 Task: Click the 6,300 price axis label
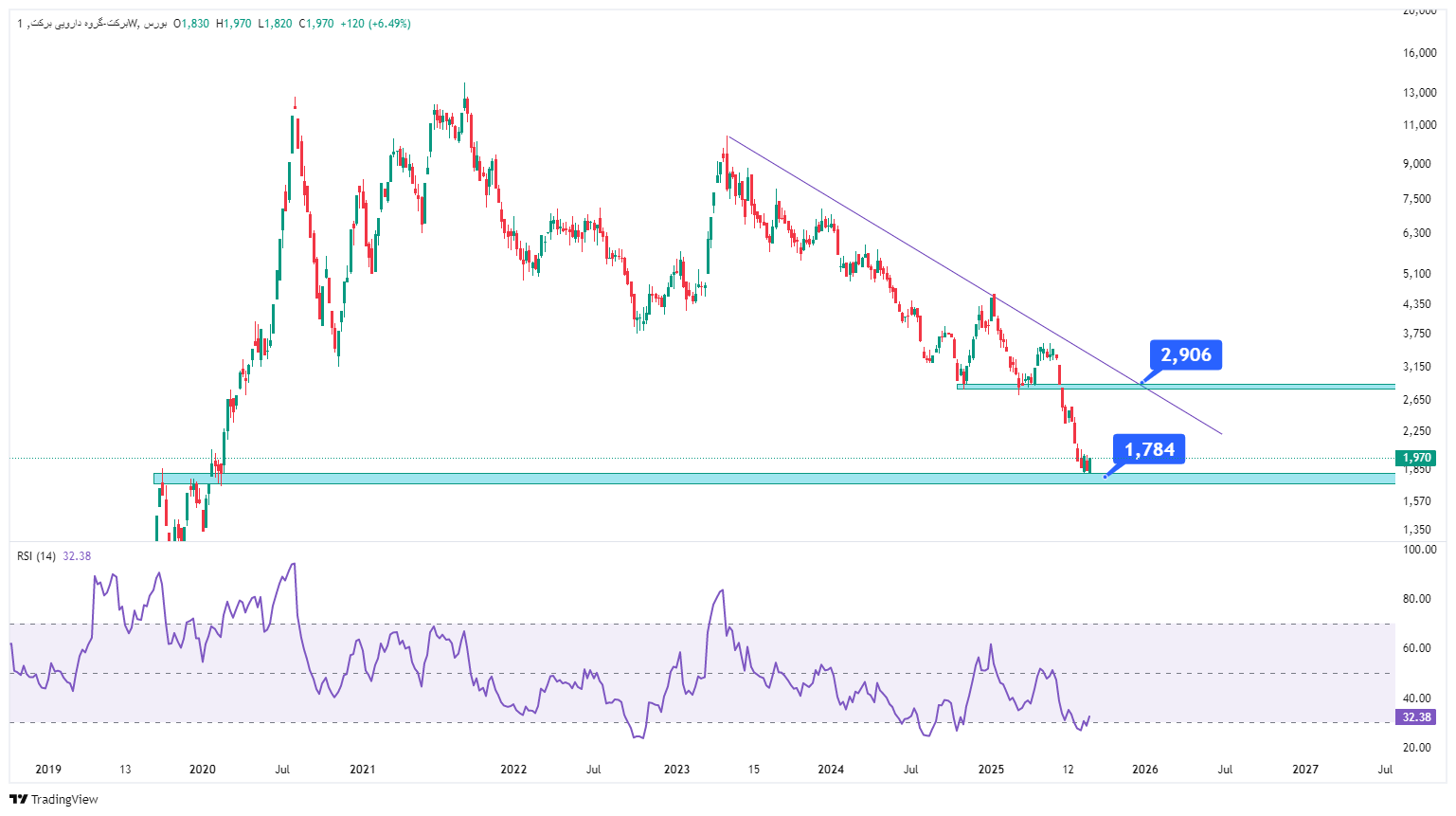point(1417,233)
